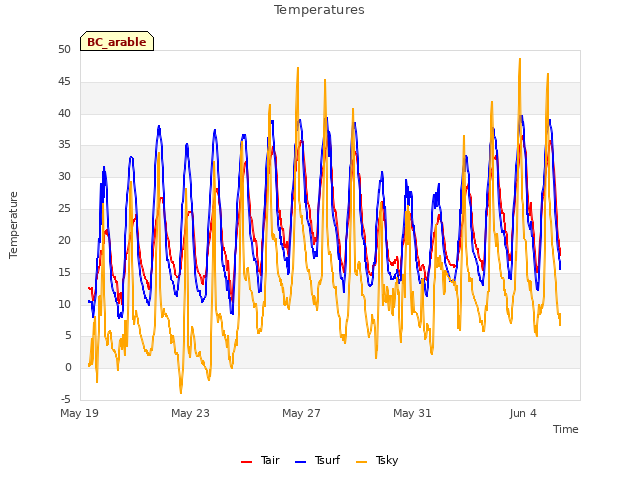Toggle the Tsurf series in the legend
The height and width of the screenshot is (480, 640).
[317, 460]
